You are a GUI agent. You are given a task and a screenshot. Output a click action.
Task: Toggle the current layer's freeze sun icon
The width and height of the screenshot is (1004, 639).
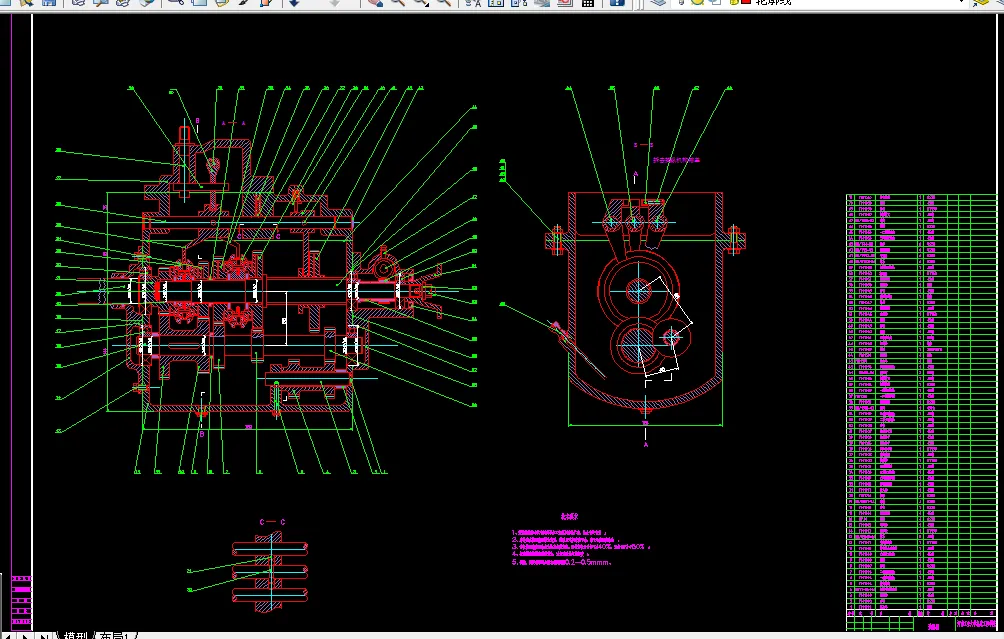point(698,3)
